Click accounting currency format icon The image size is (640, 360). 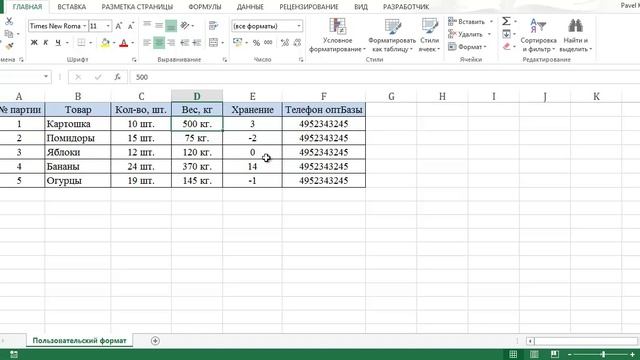pos(238,42)
